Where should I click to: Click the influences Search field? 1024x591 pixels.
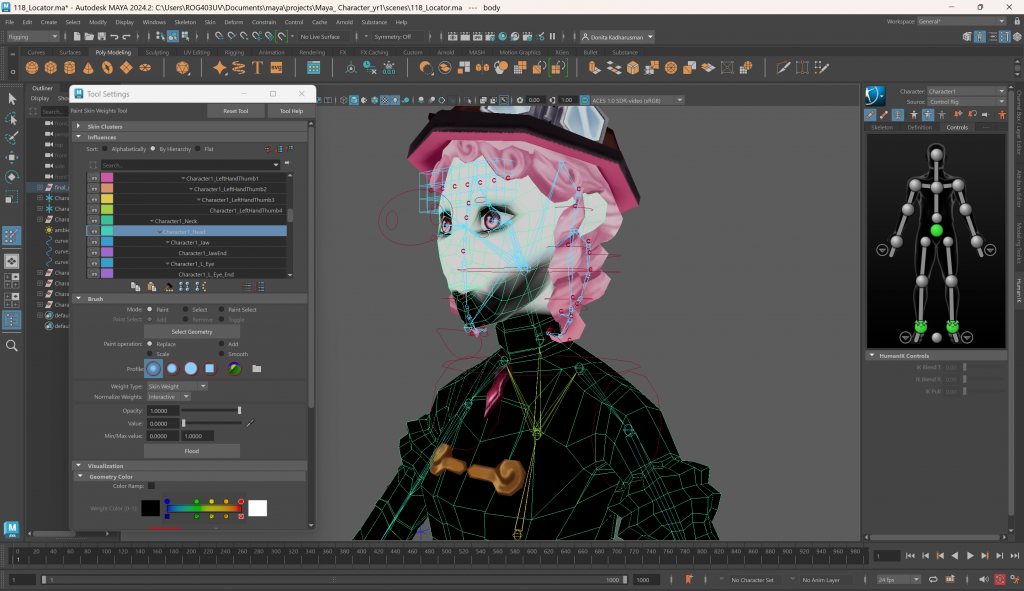[x=189, y=165]
